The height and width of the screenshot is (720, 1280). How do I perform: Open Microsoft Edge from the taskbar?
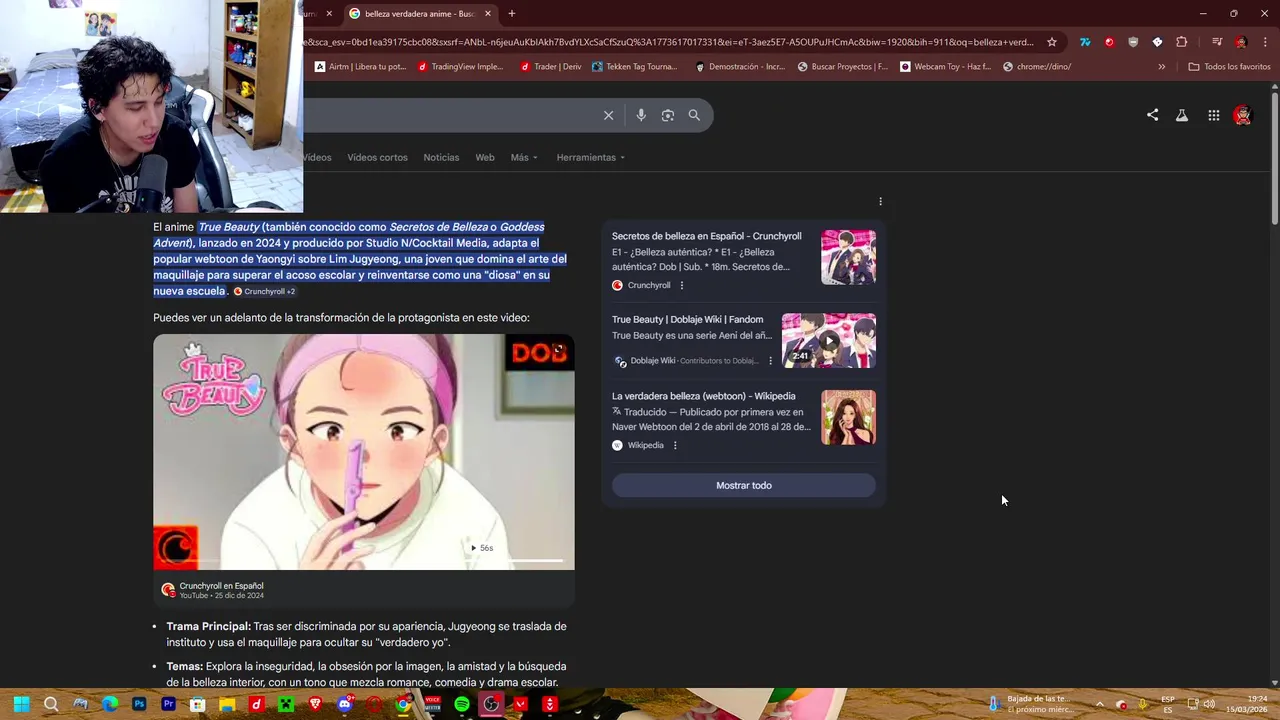[x=110, y=704]
